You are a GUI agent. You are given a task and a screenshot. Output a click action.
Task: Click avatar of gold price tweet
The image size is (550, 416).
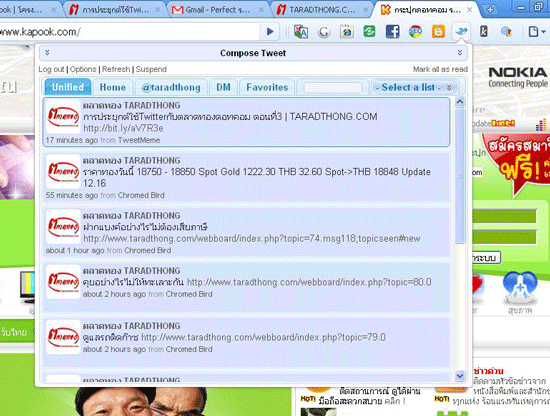coord(63,172)
